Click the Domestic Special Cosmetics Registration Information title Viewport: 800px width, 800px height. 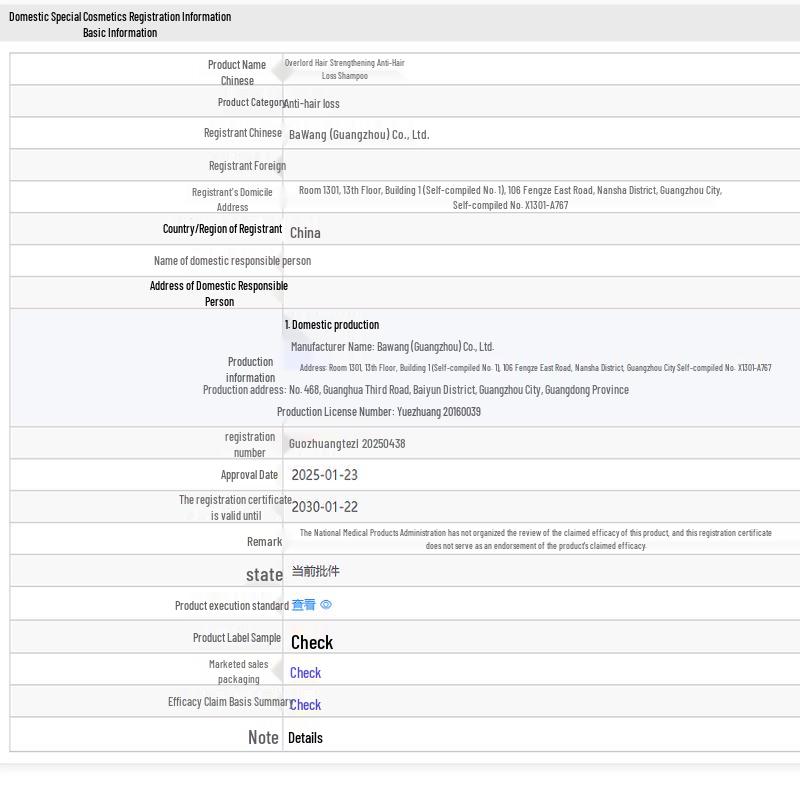coord(120,17)
